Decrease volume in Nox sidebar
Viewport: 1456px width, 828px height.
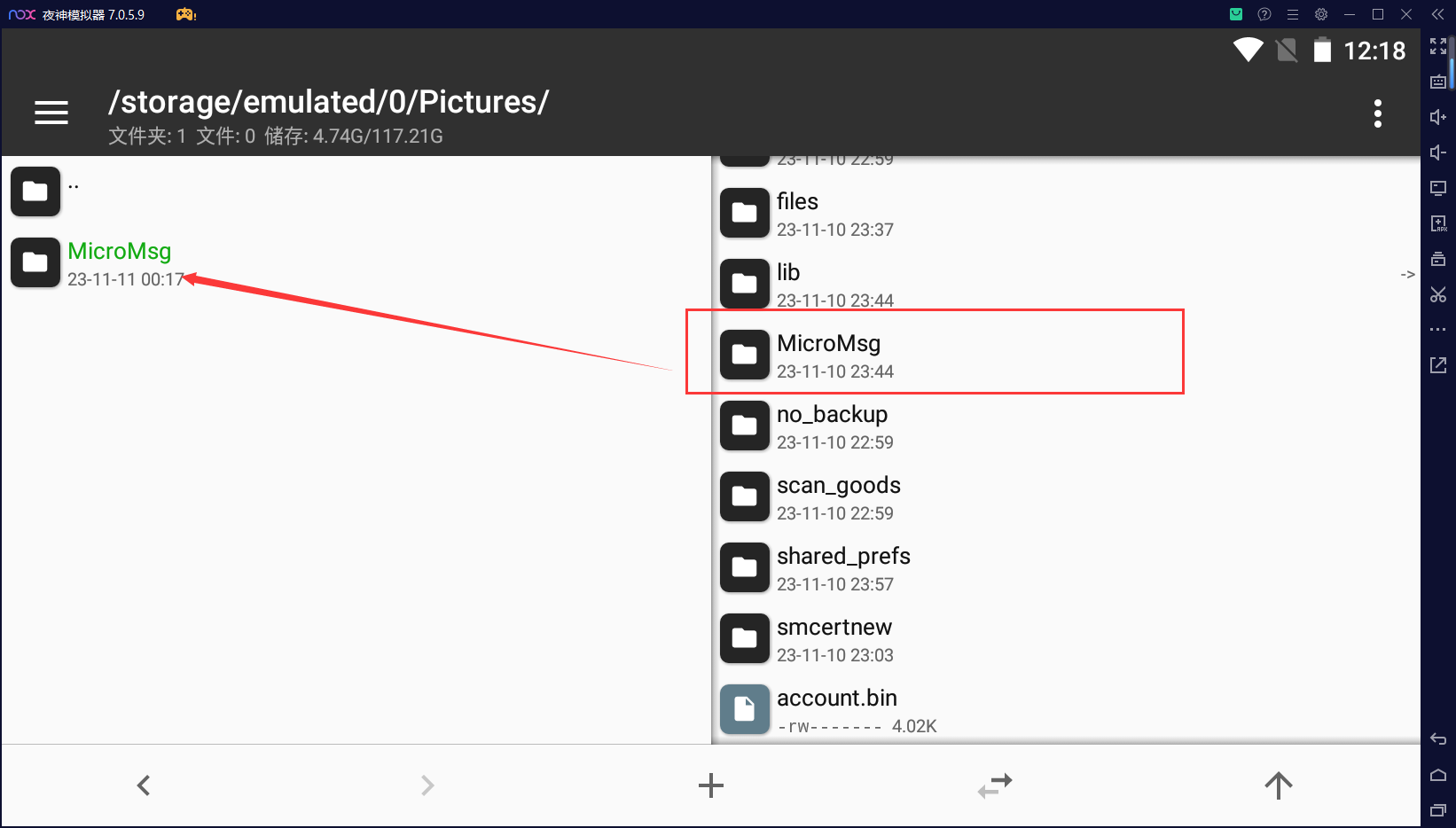pos(1438,152)
